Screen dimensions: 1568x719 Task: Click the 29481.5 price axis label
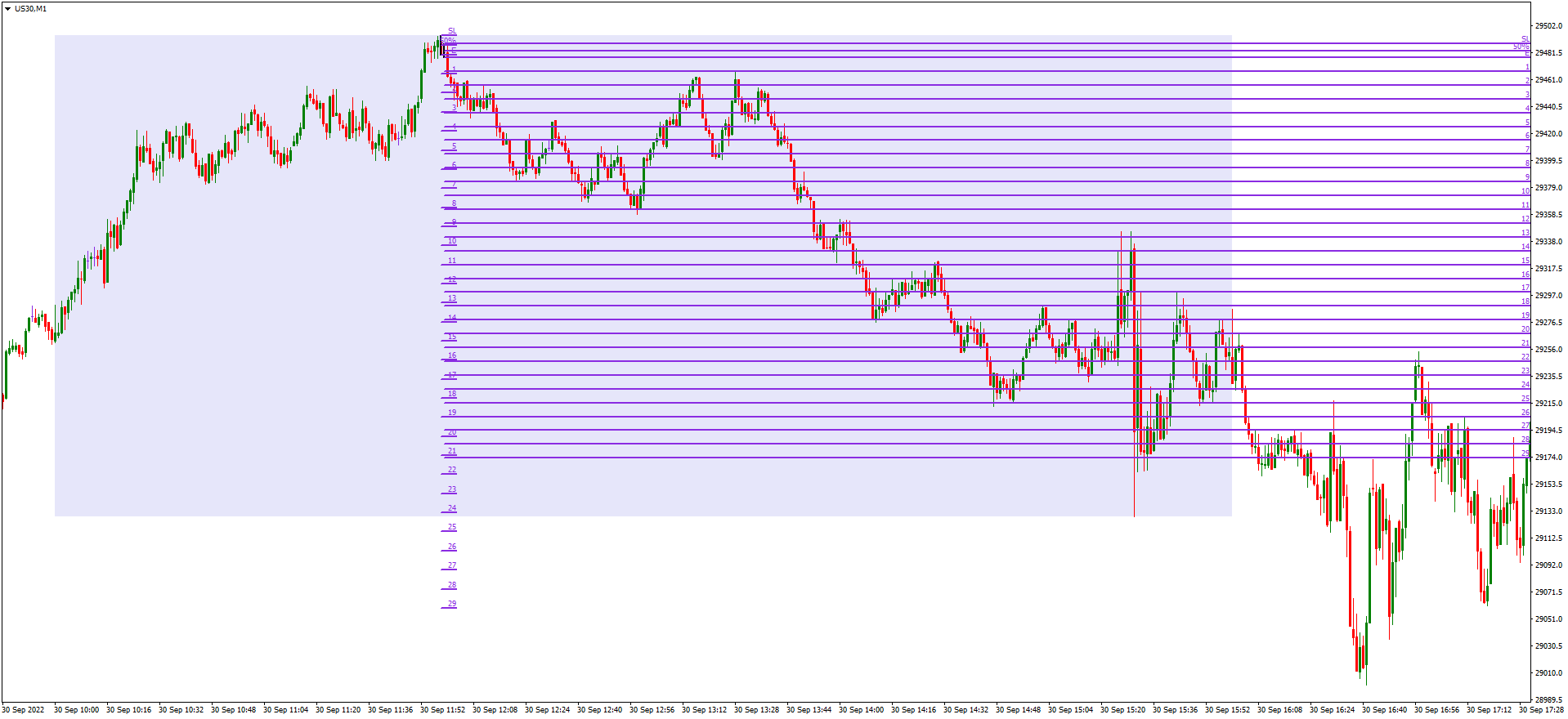(x=1548, y=53)
